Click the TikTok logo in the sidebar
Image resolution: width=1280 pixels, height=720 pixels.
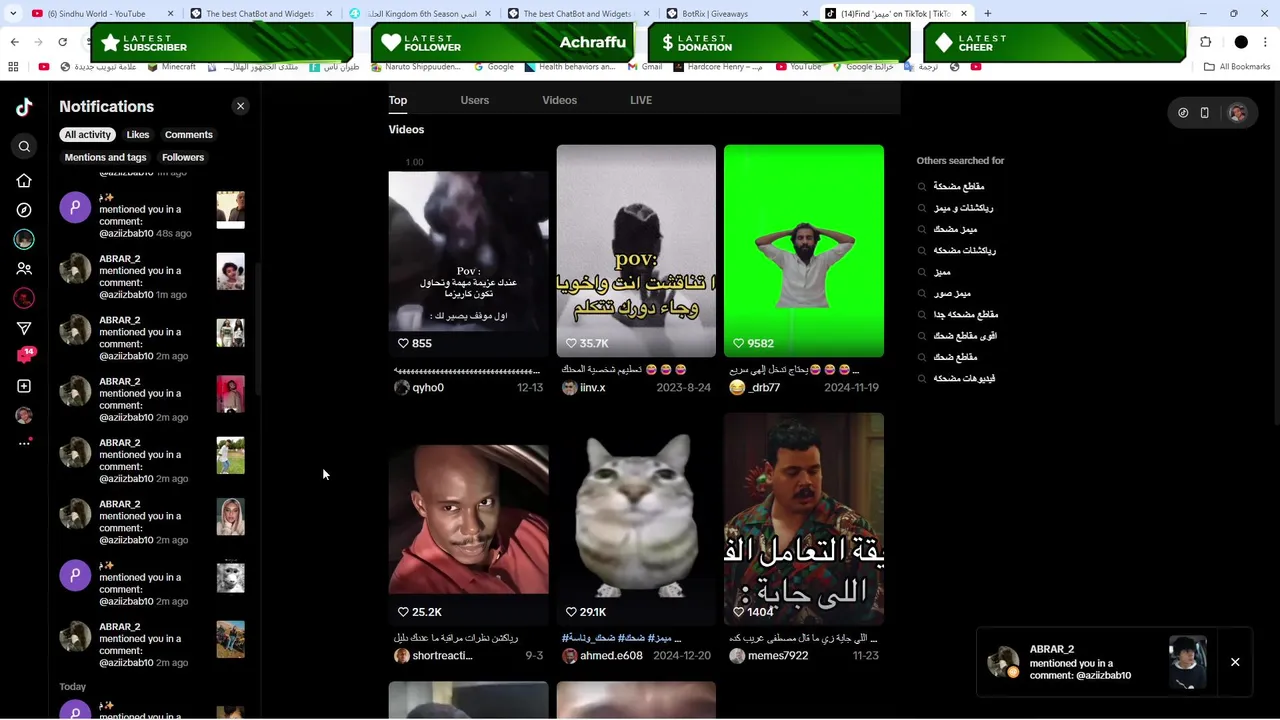pos(24,107)
